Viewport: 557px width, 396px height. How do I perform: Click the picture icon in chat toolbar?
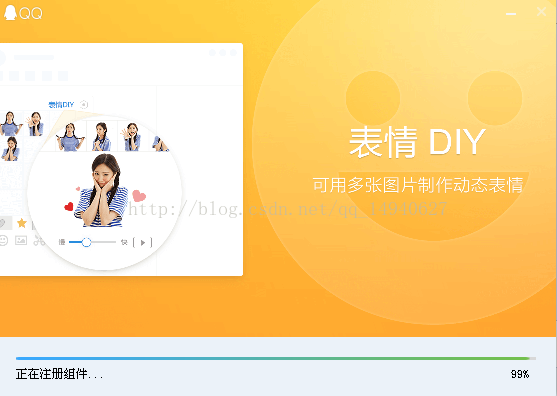click(21, 240)
